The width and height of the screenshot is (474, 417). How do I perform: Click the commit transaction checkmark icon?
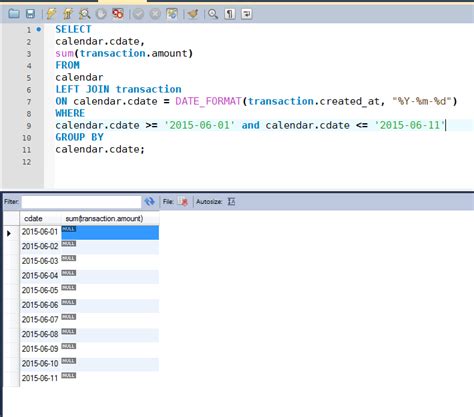(139, 14)
